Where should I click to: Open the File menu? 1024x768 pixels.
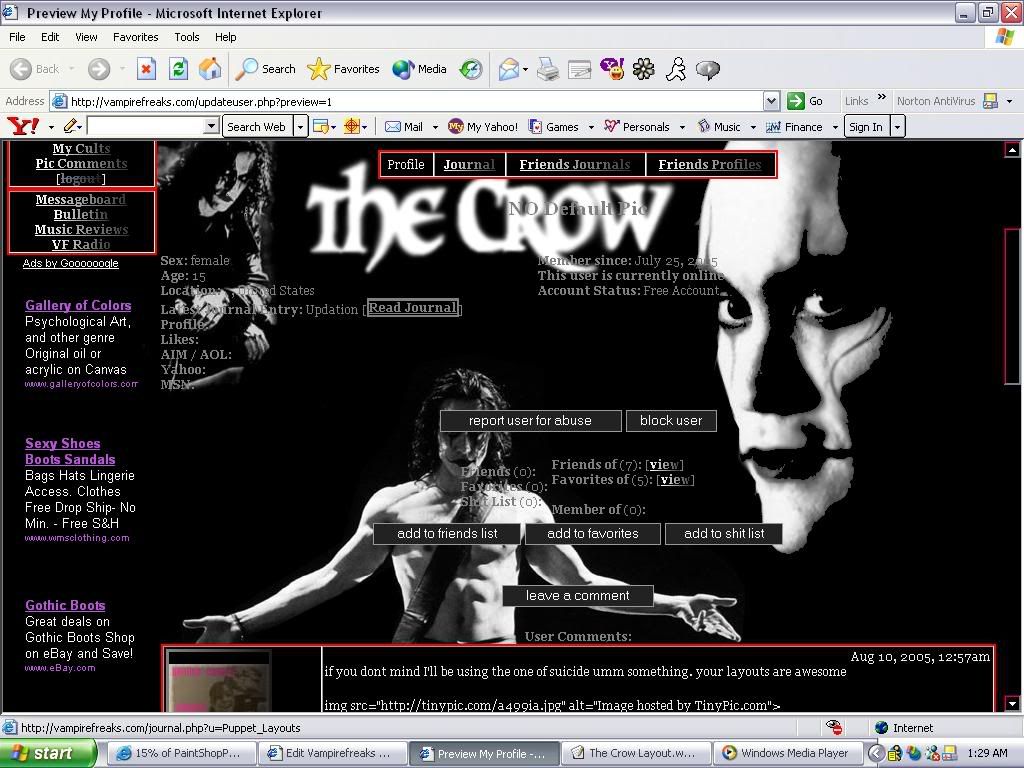pyautogui.click(x=17, y=37)
